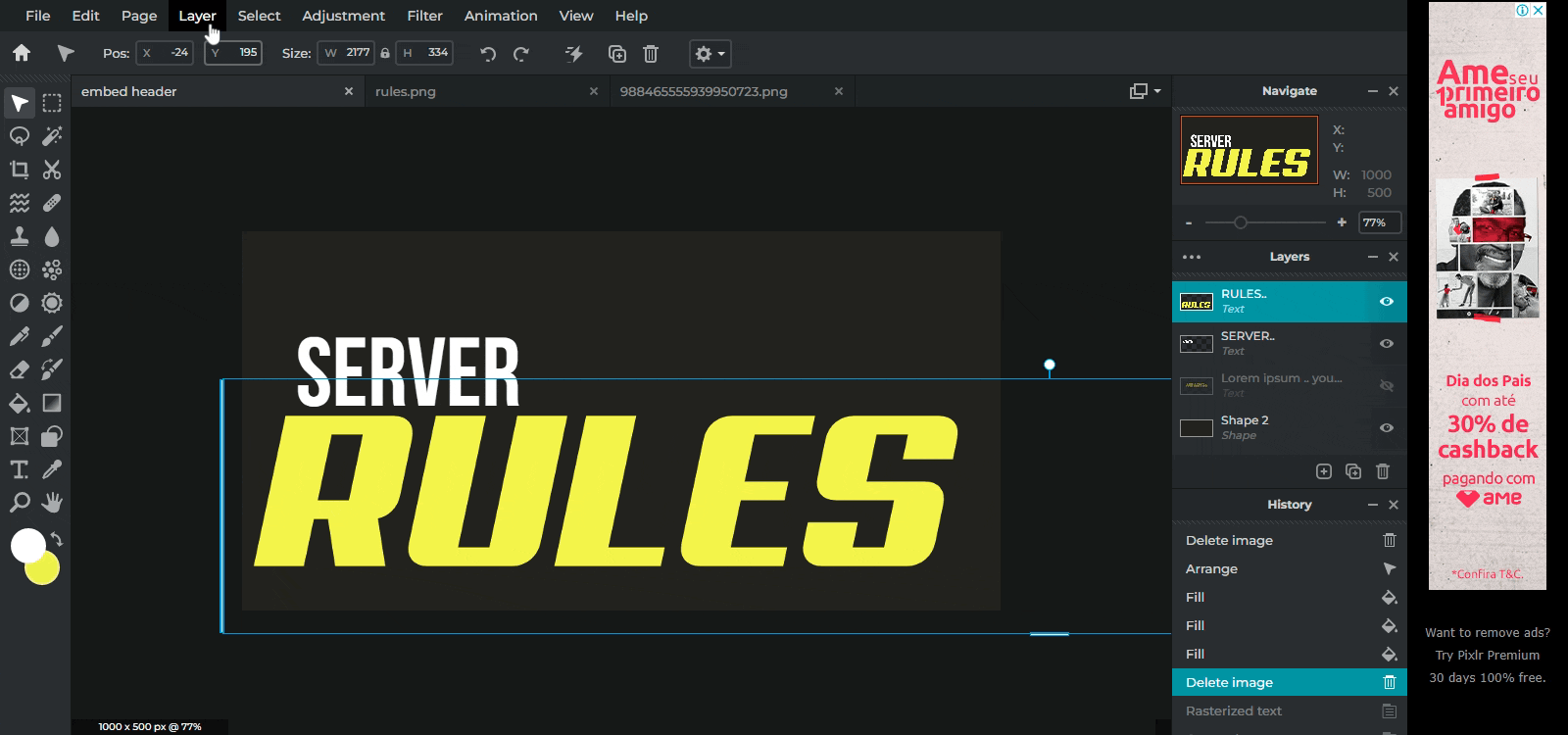Hide the RULES.. text layer
This screenshot has height=735, width=1568.
[x=1387, y=301]
